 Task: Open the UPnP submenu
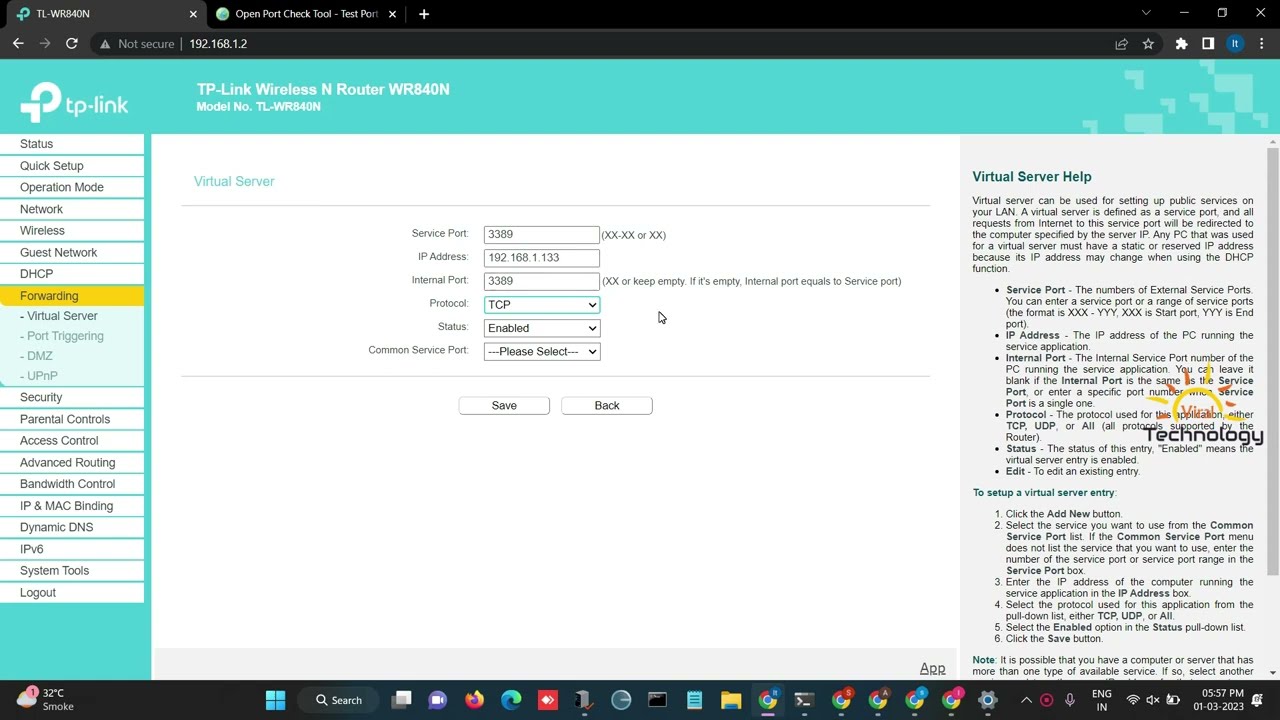[x=41, y=376]
